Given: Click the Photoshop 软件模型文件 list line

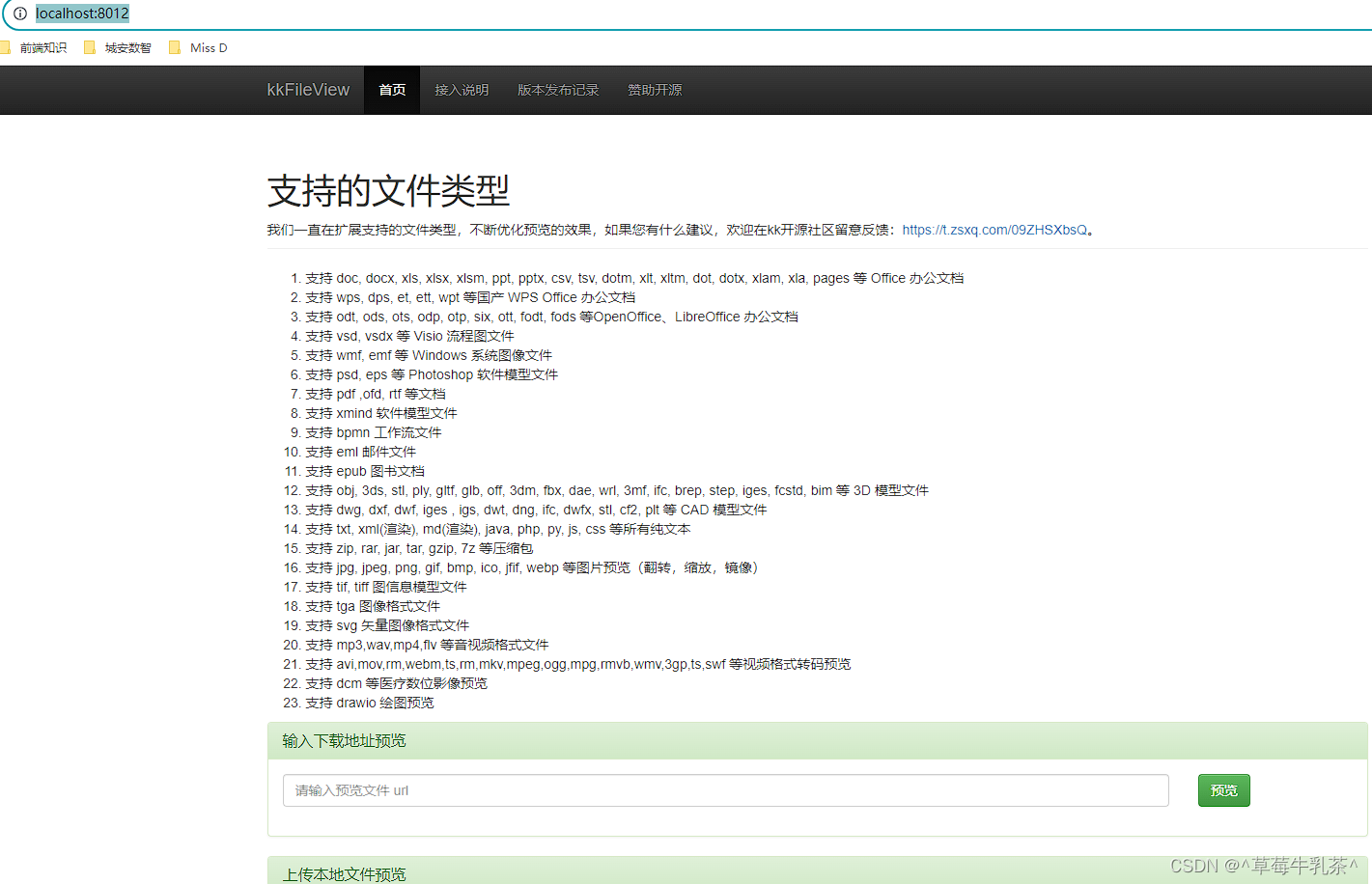Looking at the screenshot, I should pos(432,374).
